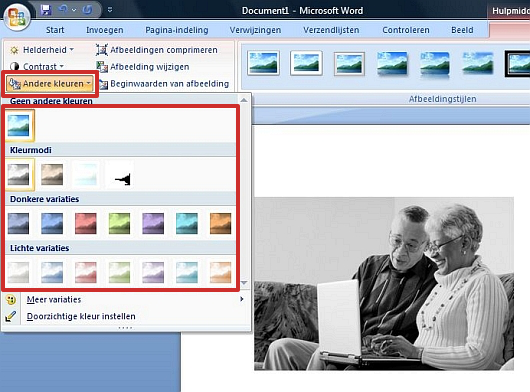This screenshot has width=530, height=392.
Task: Click the resize grip dots below the menu
Action: pyautogui.click(x=125, y=328)
